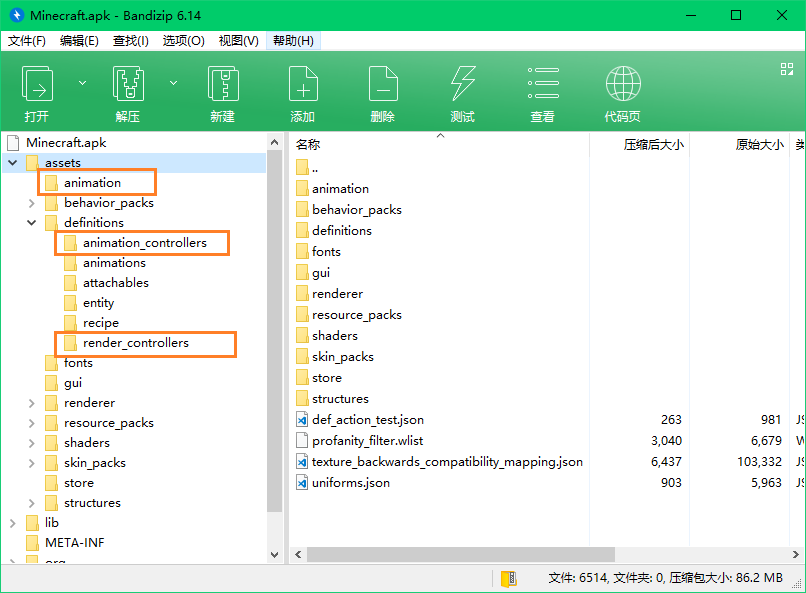Select render_controllers in the tree
The height and width of the screenshot is (593, 806).
tap(136, 343)
